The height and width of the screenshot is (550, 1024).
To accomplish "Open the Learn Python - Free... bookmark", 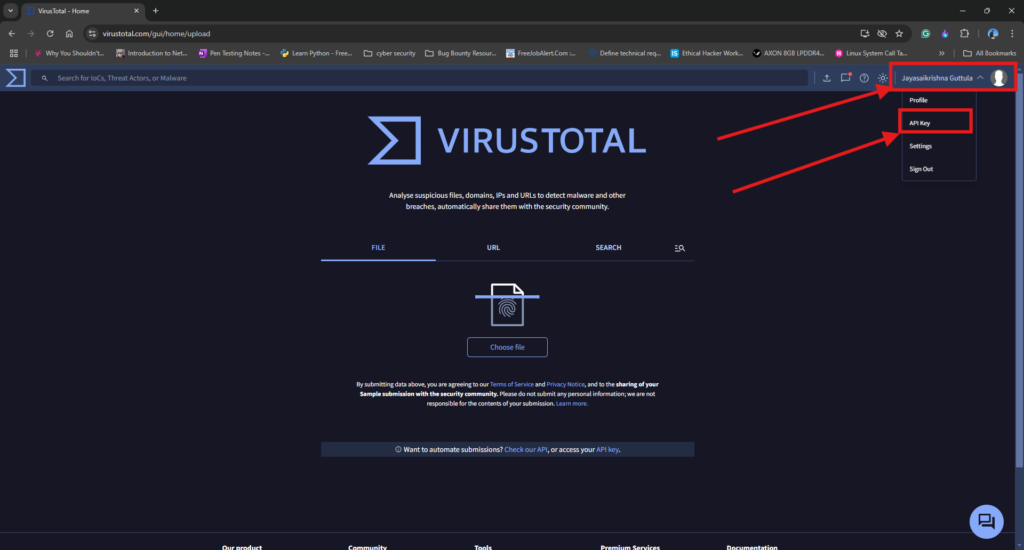I will [316, 53].
